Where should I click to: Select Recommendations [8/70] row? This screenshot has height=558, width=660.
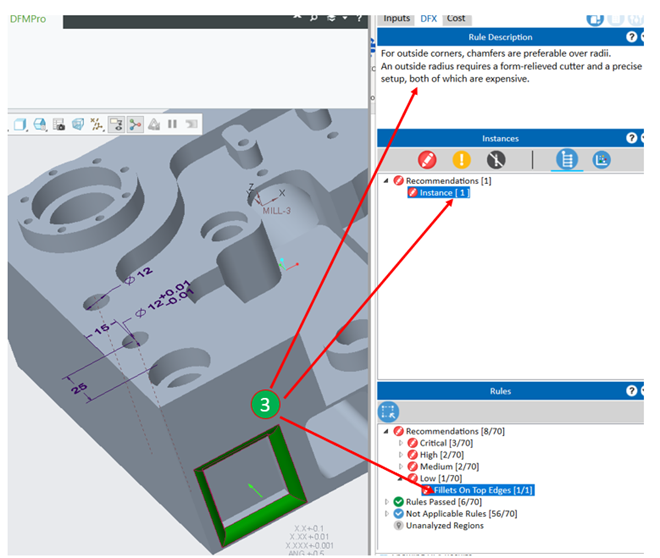[449, 431]
